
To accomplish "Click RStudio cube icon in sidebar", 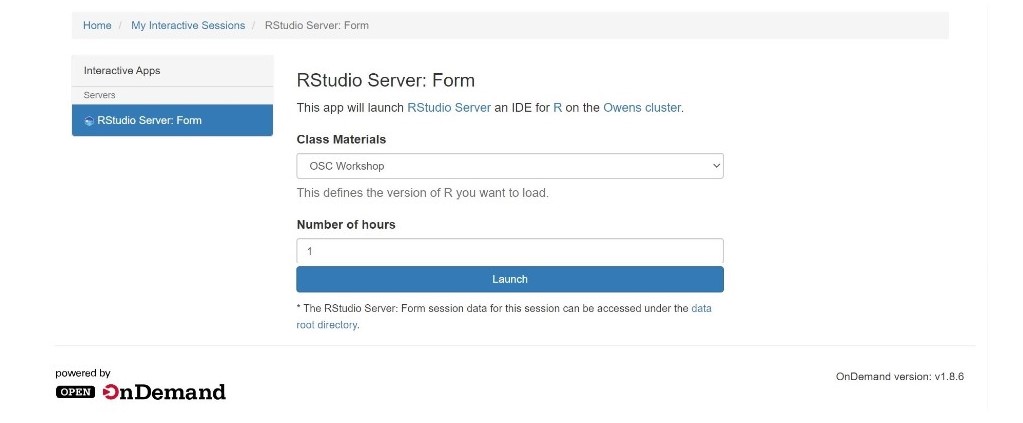I will [x=89, y=121].
